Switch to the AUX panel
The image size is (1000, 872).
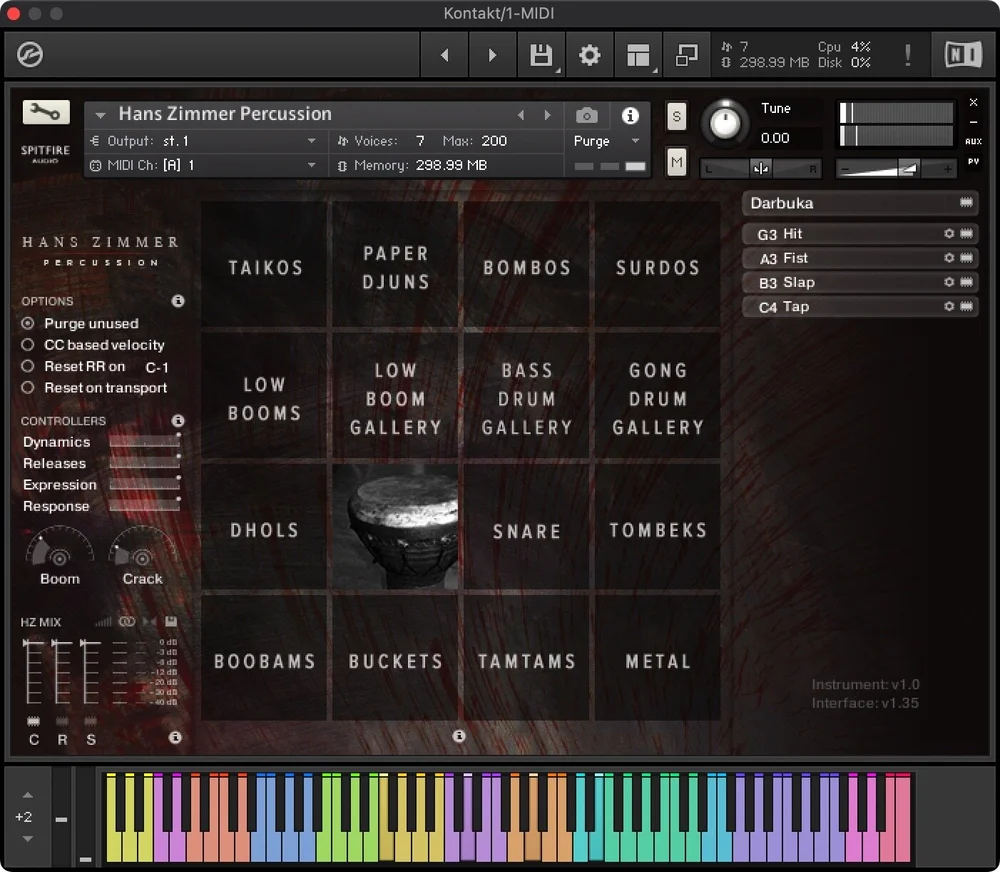tap(973, 142)
